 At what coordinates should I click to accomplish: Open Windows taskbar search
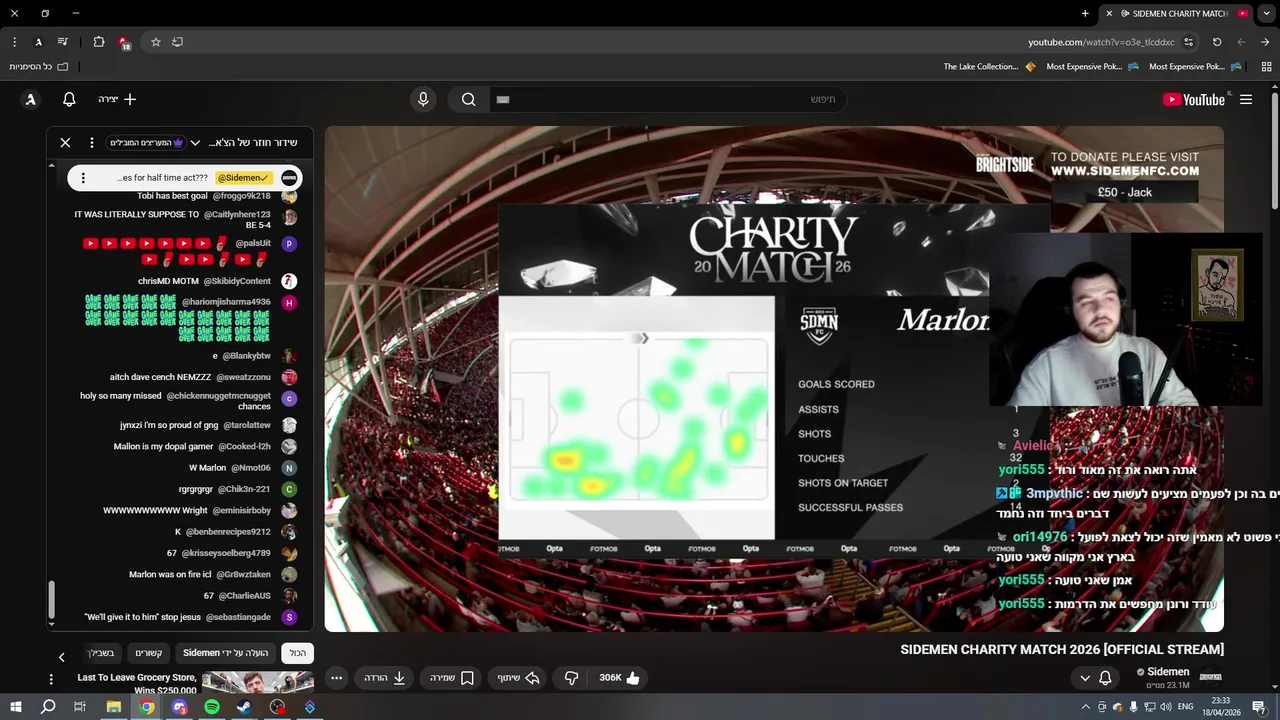(x=48, y=707)
